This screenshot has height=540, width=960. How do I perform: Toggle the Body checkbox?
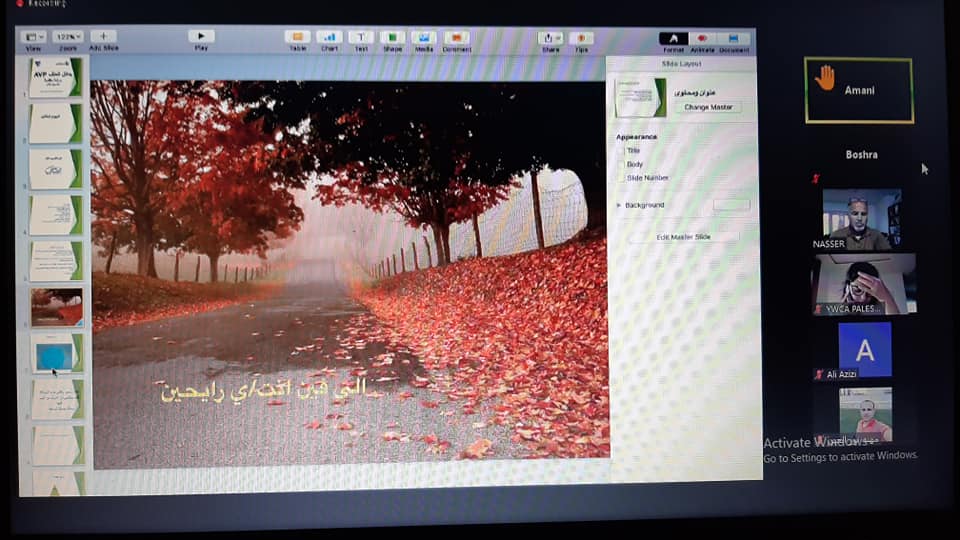coord(621,164)
